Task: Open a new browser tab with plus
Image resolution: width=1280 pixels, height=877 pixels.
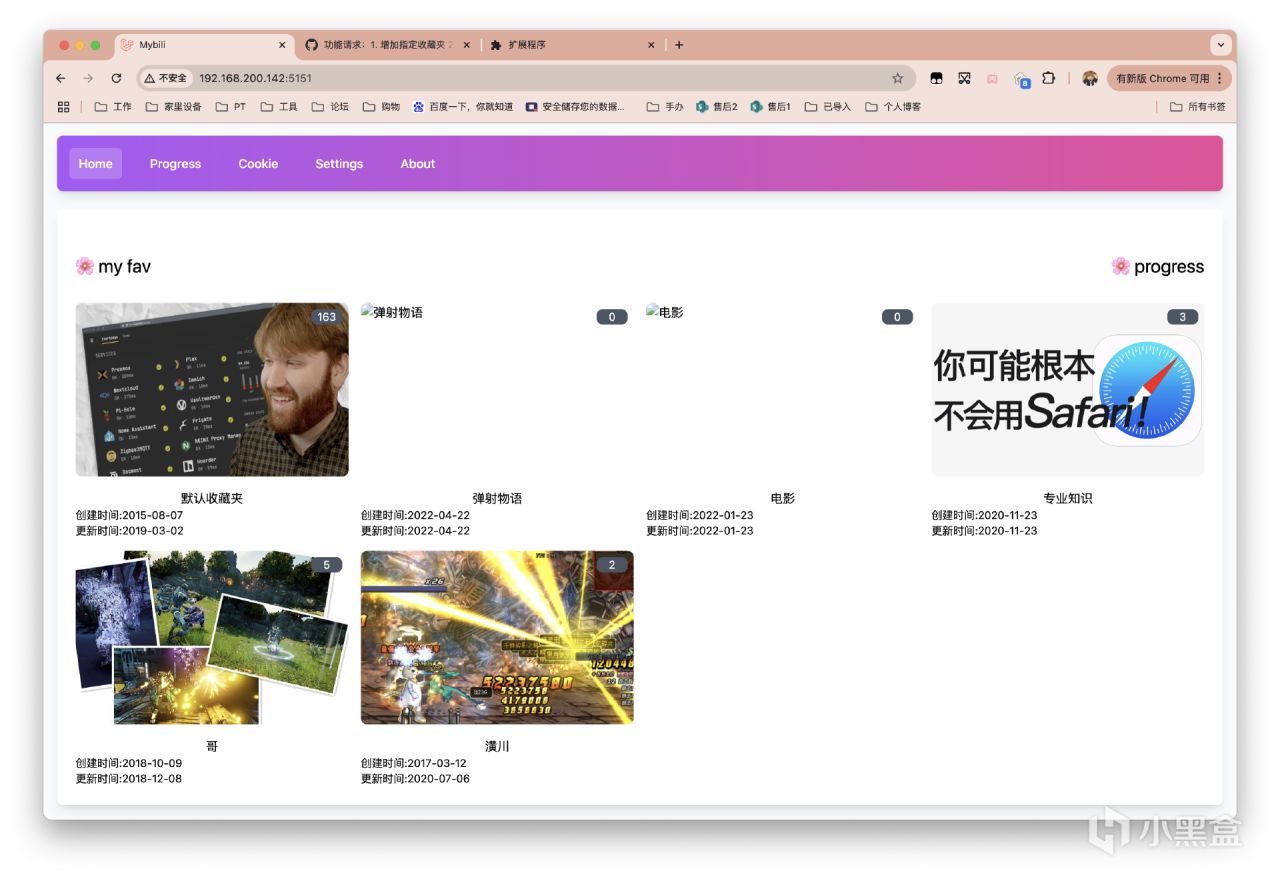Action: coord(679,45)
